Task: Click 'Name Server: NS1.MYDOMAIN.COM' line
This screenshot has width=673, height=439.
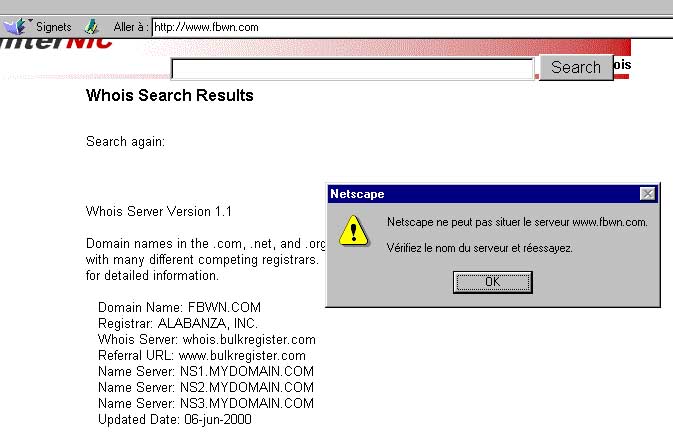Action: click(x=206, y=371)
